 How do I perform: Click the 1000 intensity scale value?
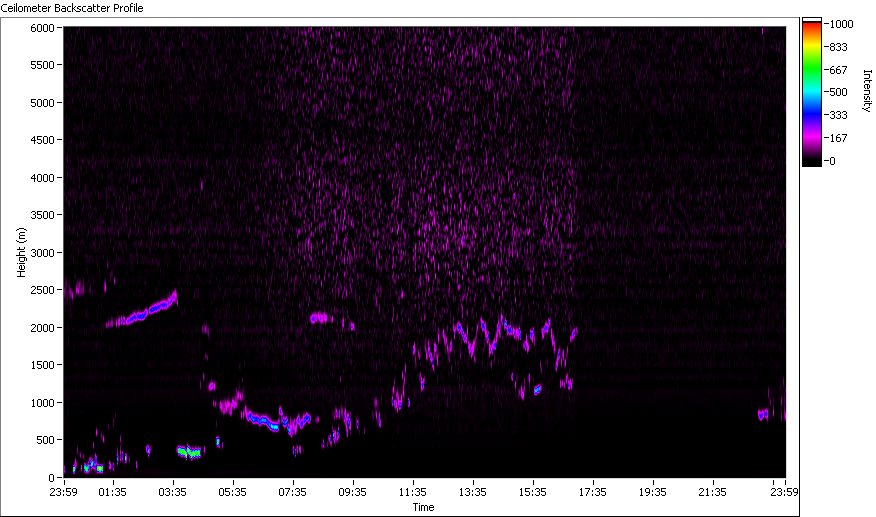click(841, 24)
